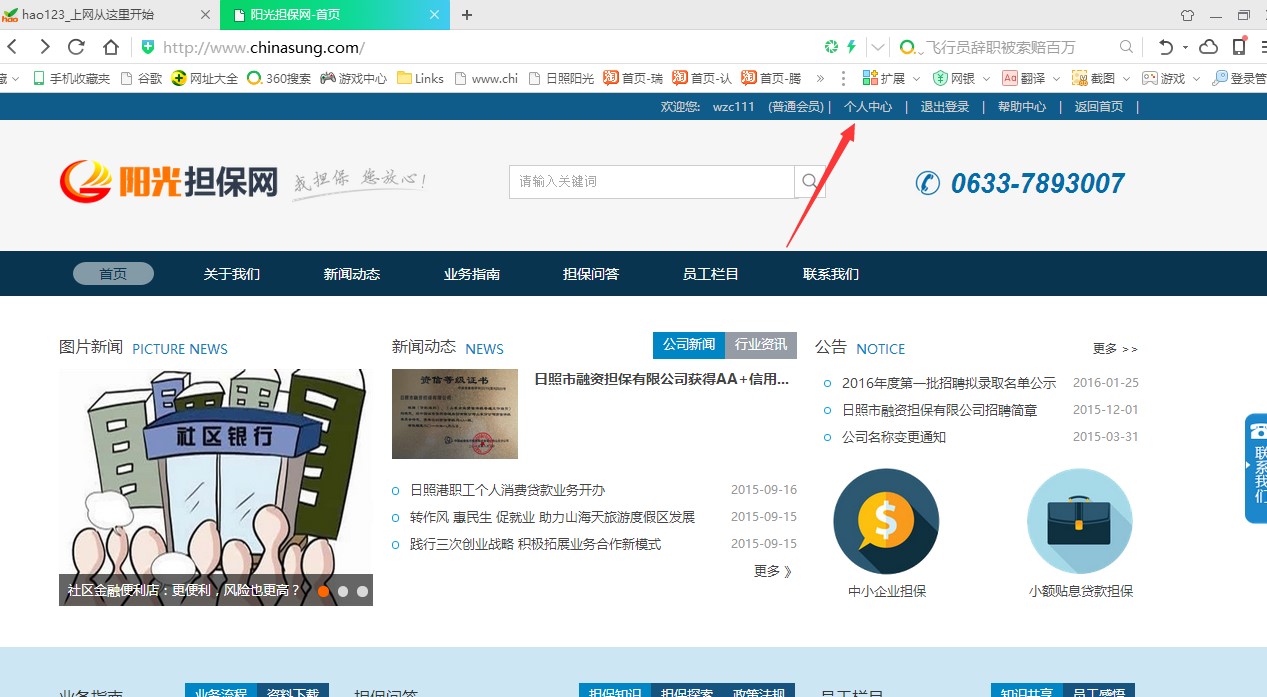
Task: Open new tab with plus icon
Action: (467, 15)
